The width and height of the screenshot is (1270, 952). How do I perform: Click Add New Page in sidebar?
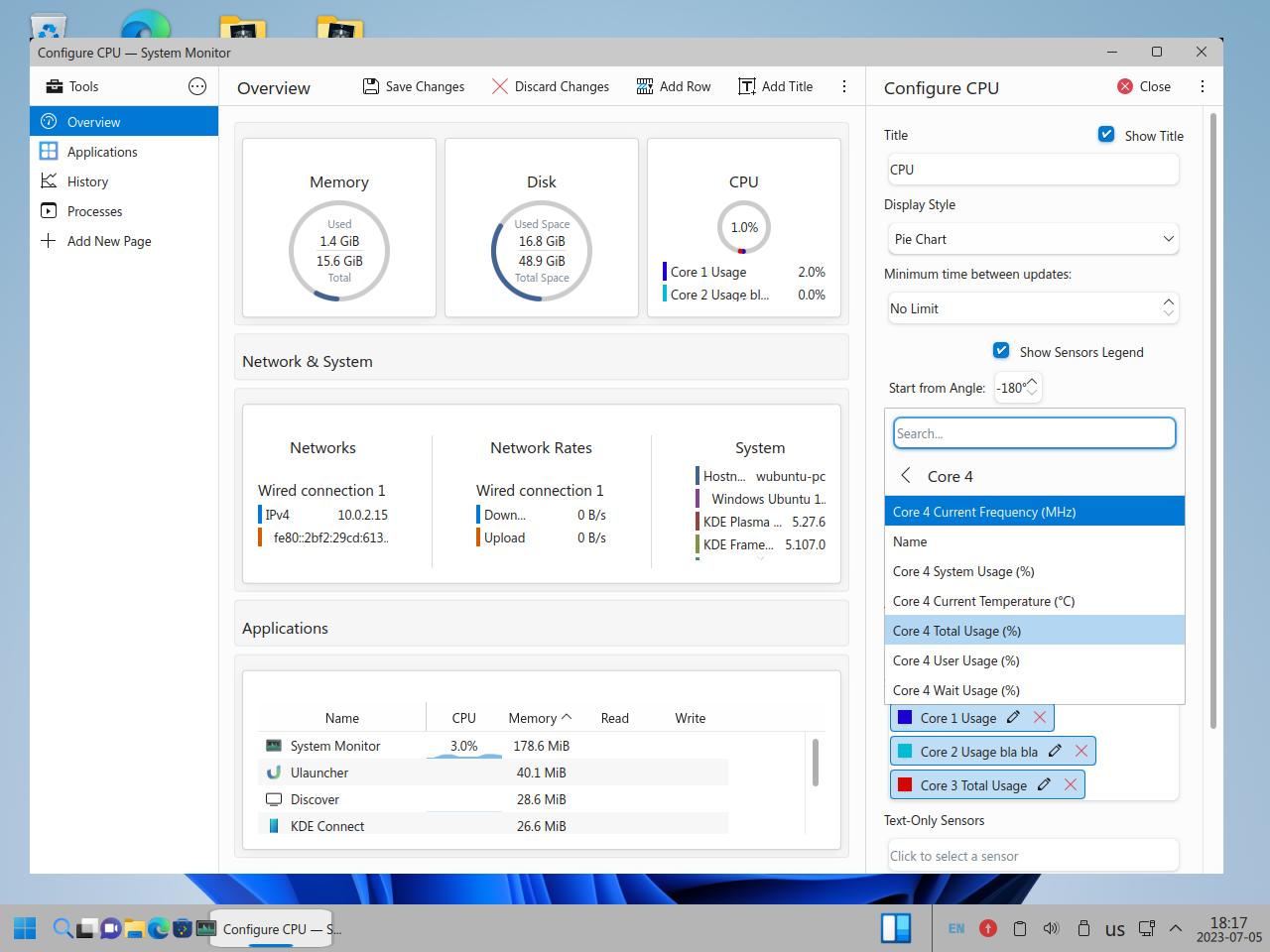click(x=109, y=241)
